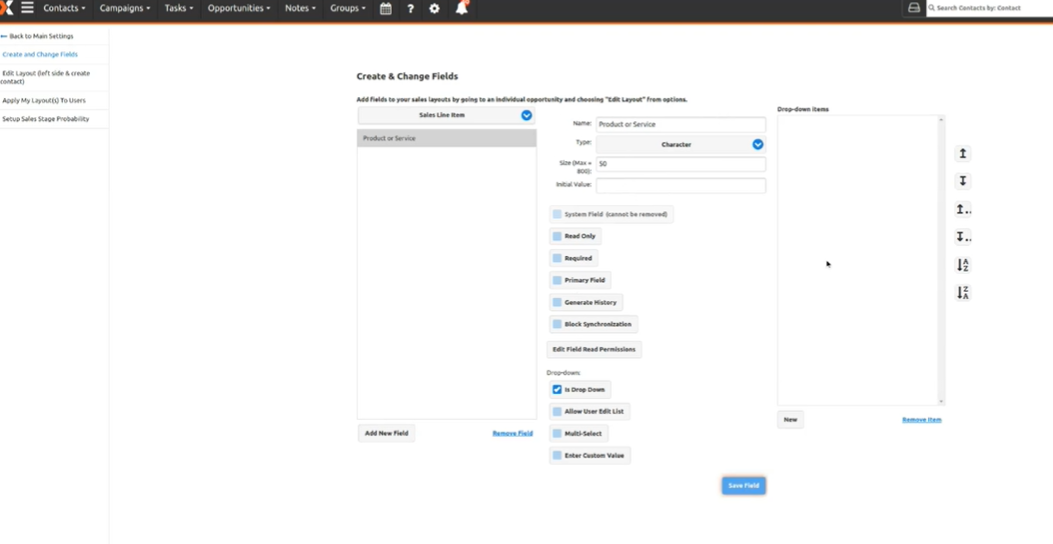Select Setup Sales Stage Probability in sidebar
This screenshot has height=544, width=1053.
click(46, 119)
